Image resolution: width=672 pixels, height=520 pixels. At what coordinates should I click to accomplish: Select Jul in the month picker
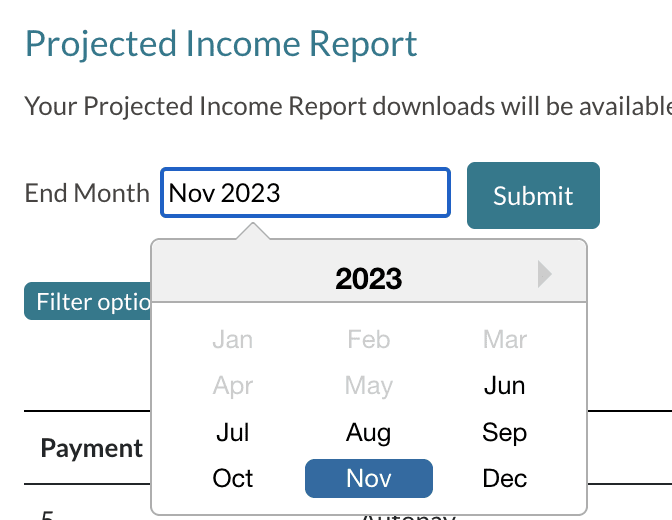[x=233, y=433]
